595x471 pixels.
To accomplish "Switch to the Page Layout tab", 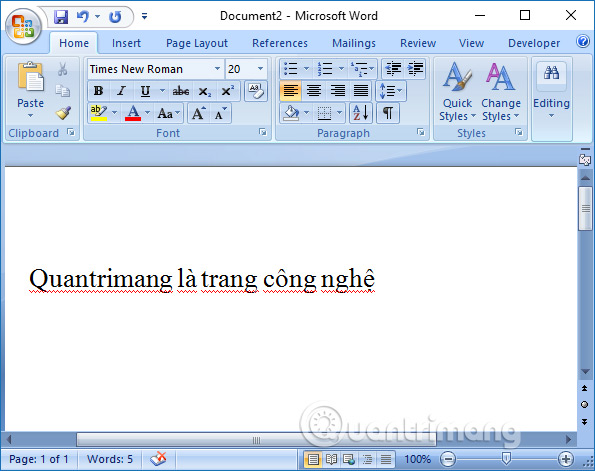I will coord(197,43).
